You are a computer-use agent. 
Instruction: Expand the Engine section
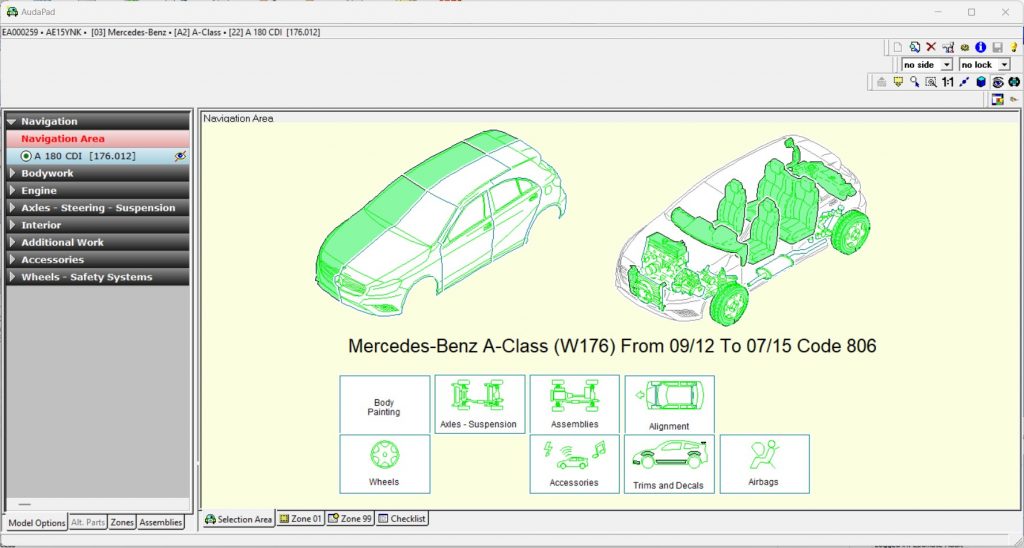pyautogui.click(x=98, y=191)
